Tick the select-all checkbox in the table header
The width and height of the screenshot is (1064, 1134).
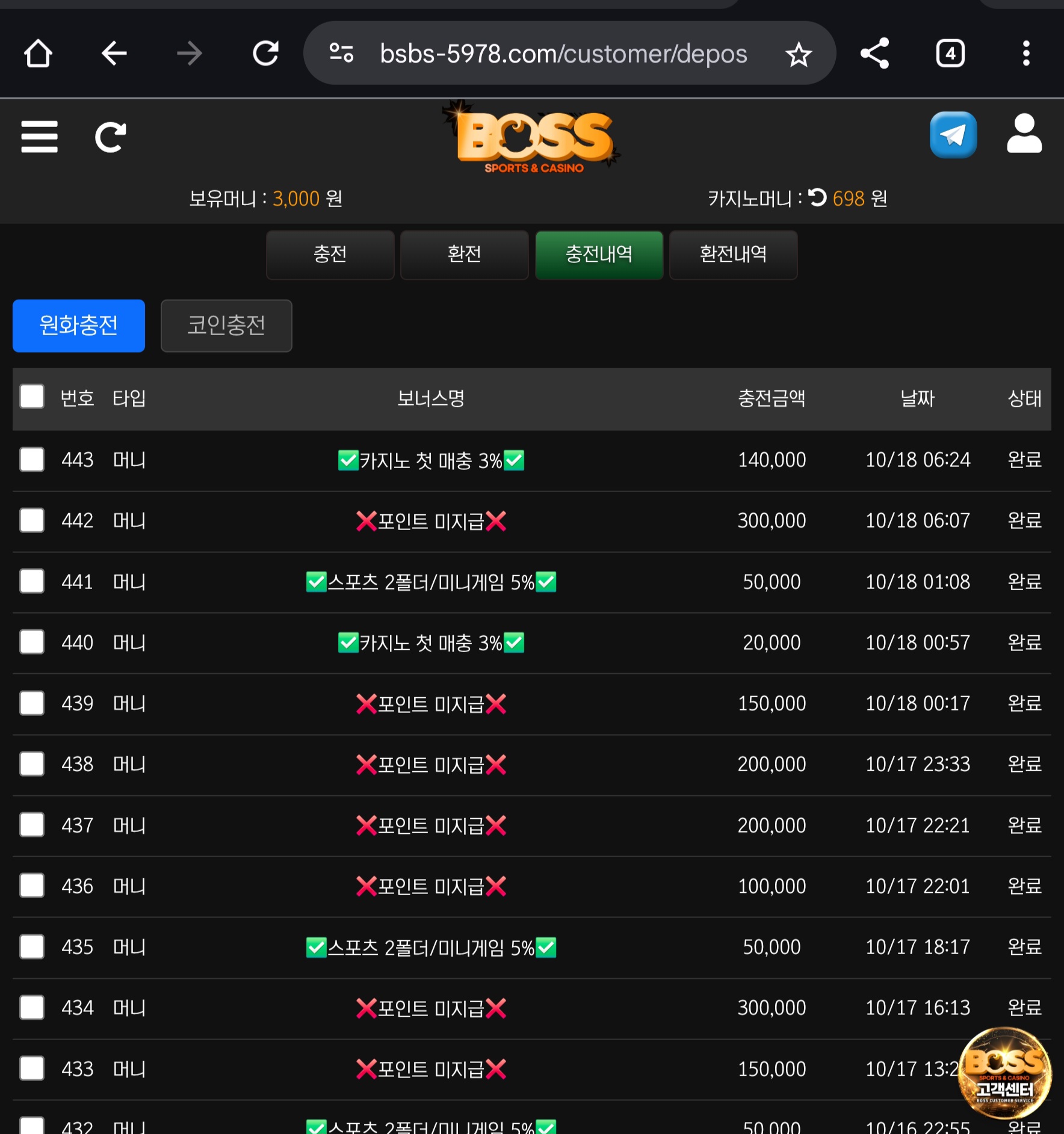tap(32, 397)
